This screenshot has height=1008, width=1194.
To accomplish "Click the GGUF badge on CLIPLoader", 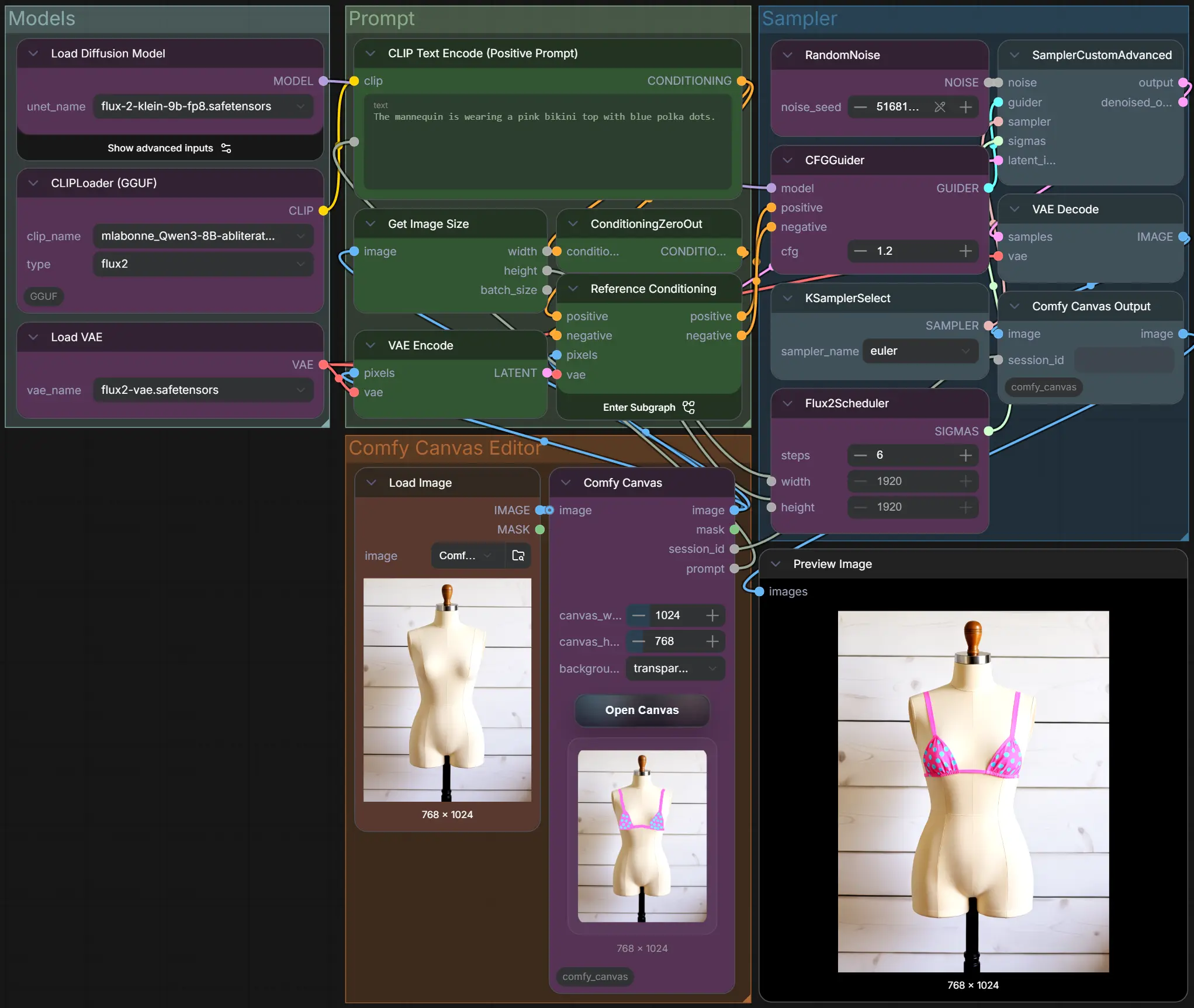I will coord(43,296).
